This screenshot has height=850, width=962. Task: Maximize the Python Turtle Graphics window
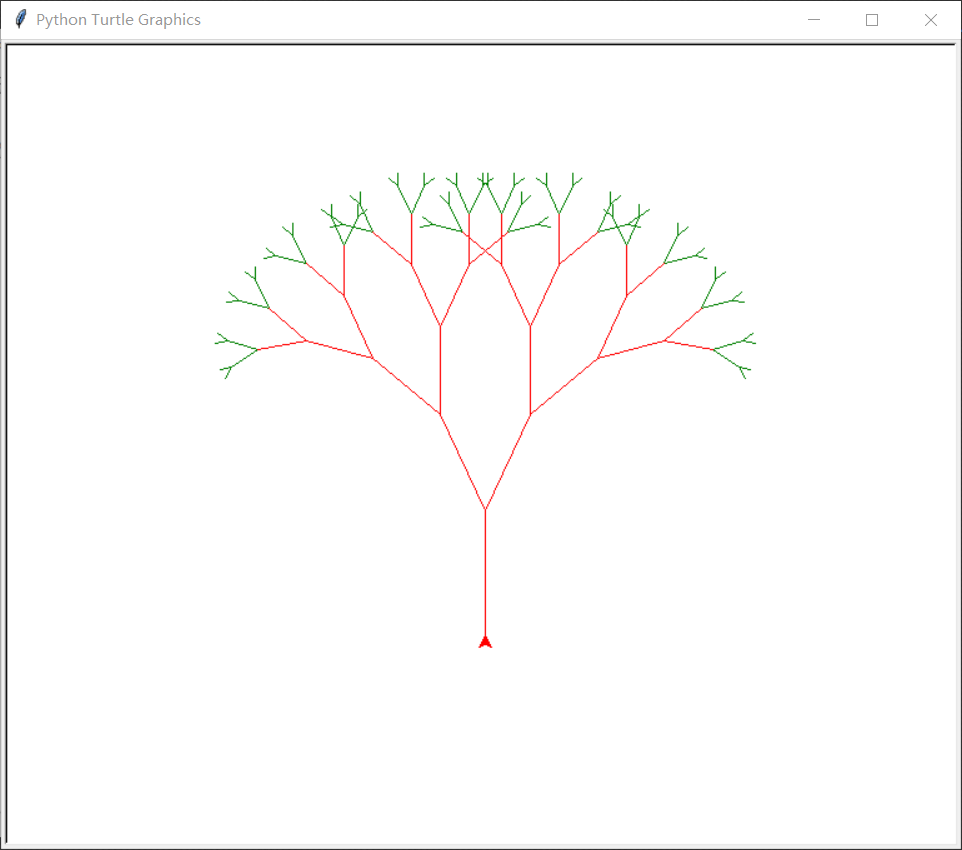pos(872,20)
